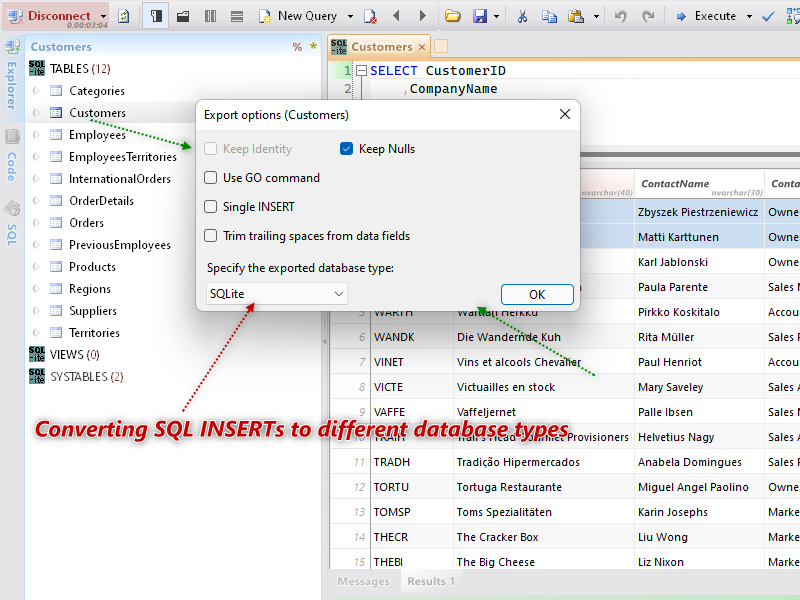Select the horizontal split view icon
The image size is (800, 600).
[x=237, y=16]
